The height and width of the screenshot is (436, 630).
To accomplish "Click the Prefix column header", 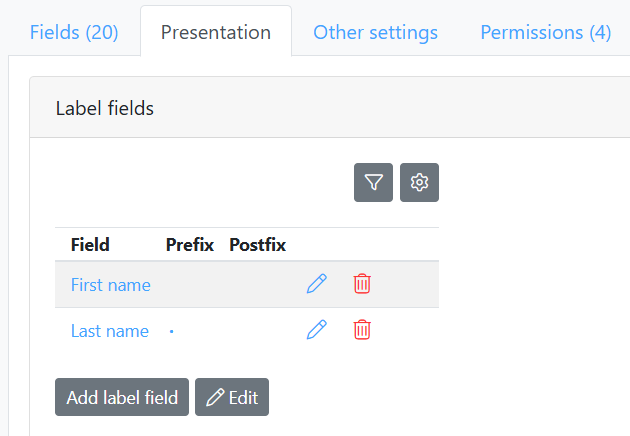I will coord(189,245).
